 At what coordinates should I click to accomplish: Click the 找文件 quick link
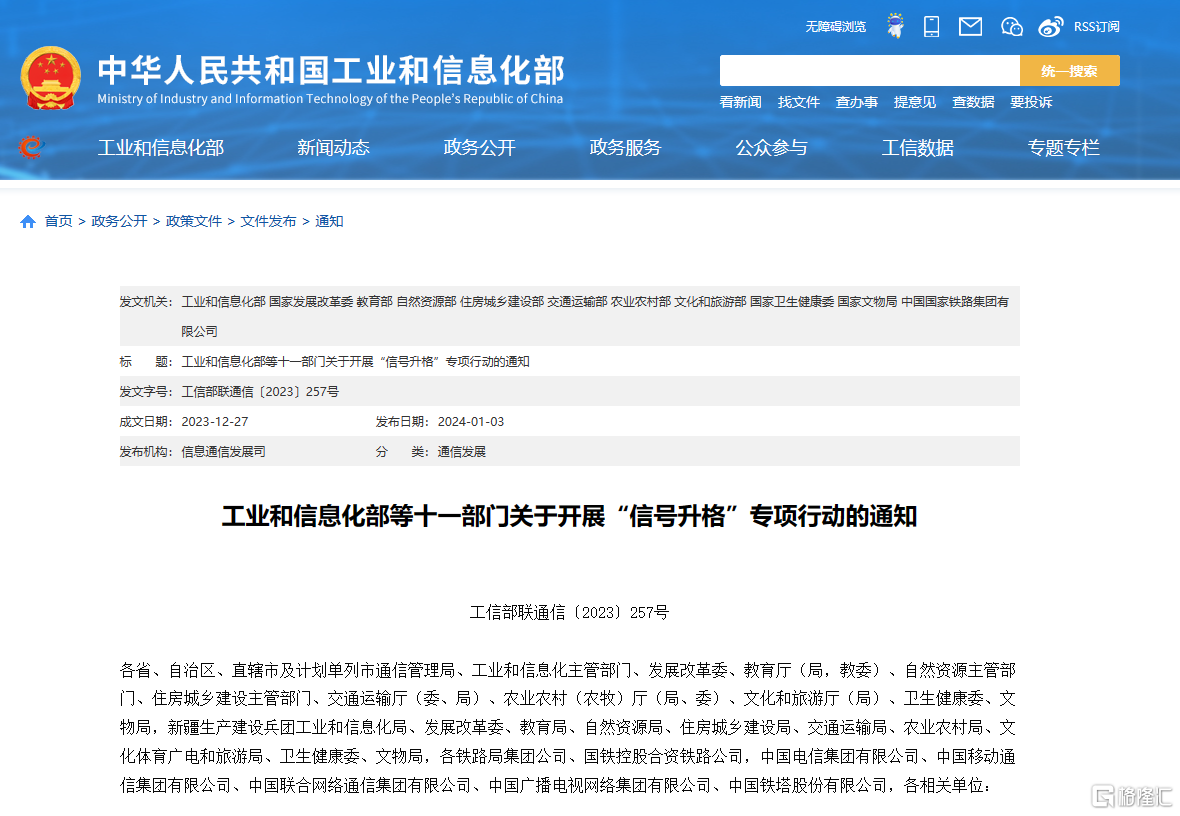pyautogui.click(x=799, y=102)
